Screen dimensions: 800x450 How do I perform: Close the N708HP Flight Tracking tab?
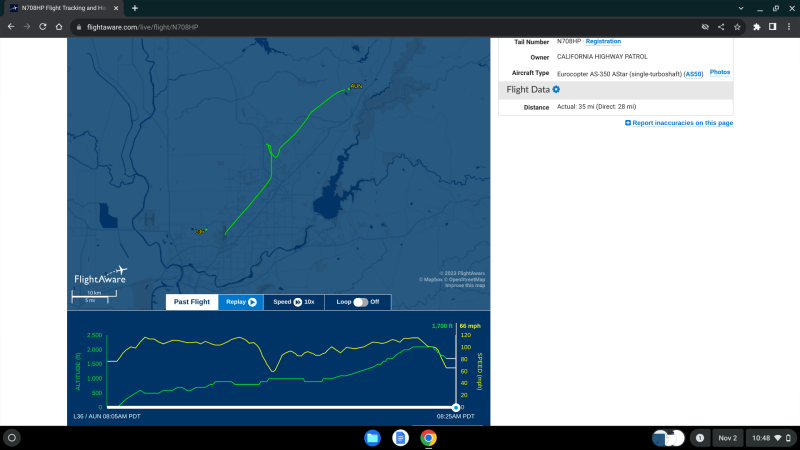[116, 8]
